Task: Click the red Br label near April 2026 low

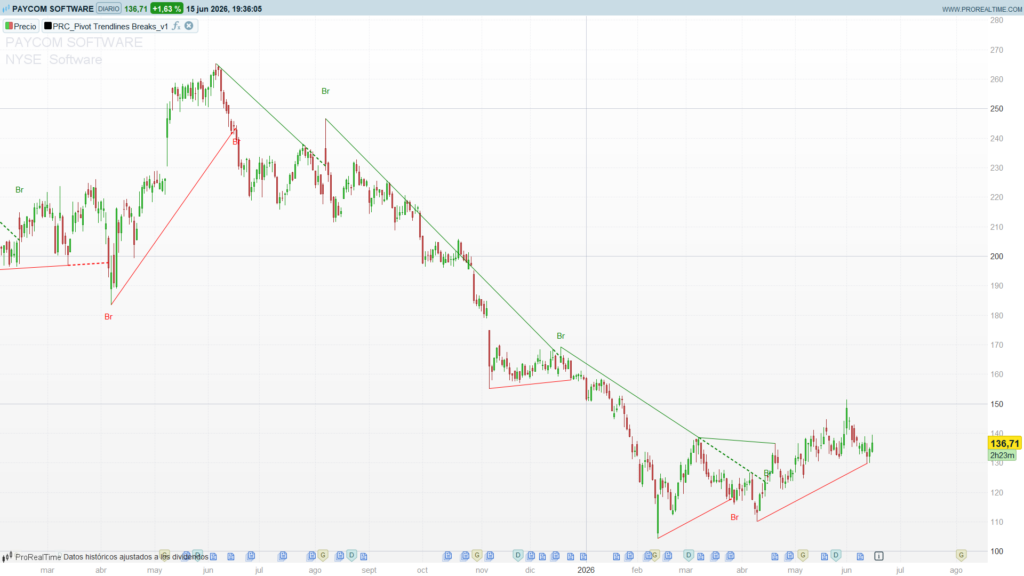Action: pos(734,517)
